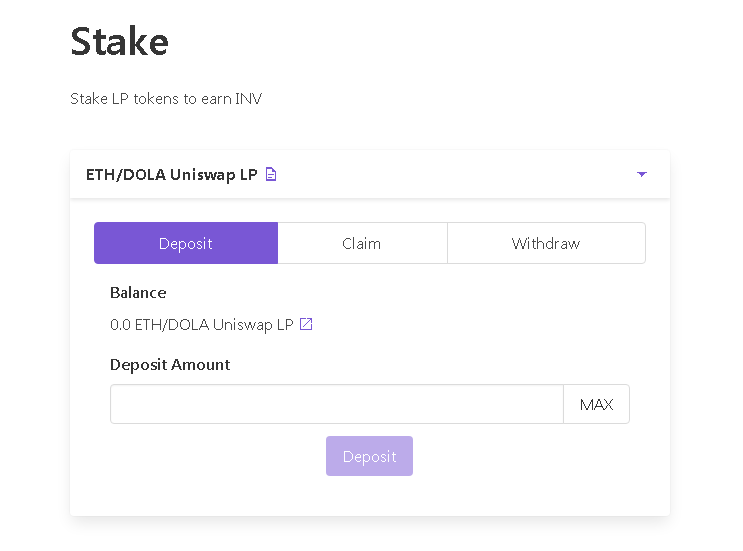Click the ETH/DOLA Uniswap LP balance token name
The width and height of the screenshot is (743, 551).
(x=214, y=325)
